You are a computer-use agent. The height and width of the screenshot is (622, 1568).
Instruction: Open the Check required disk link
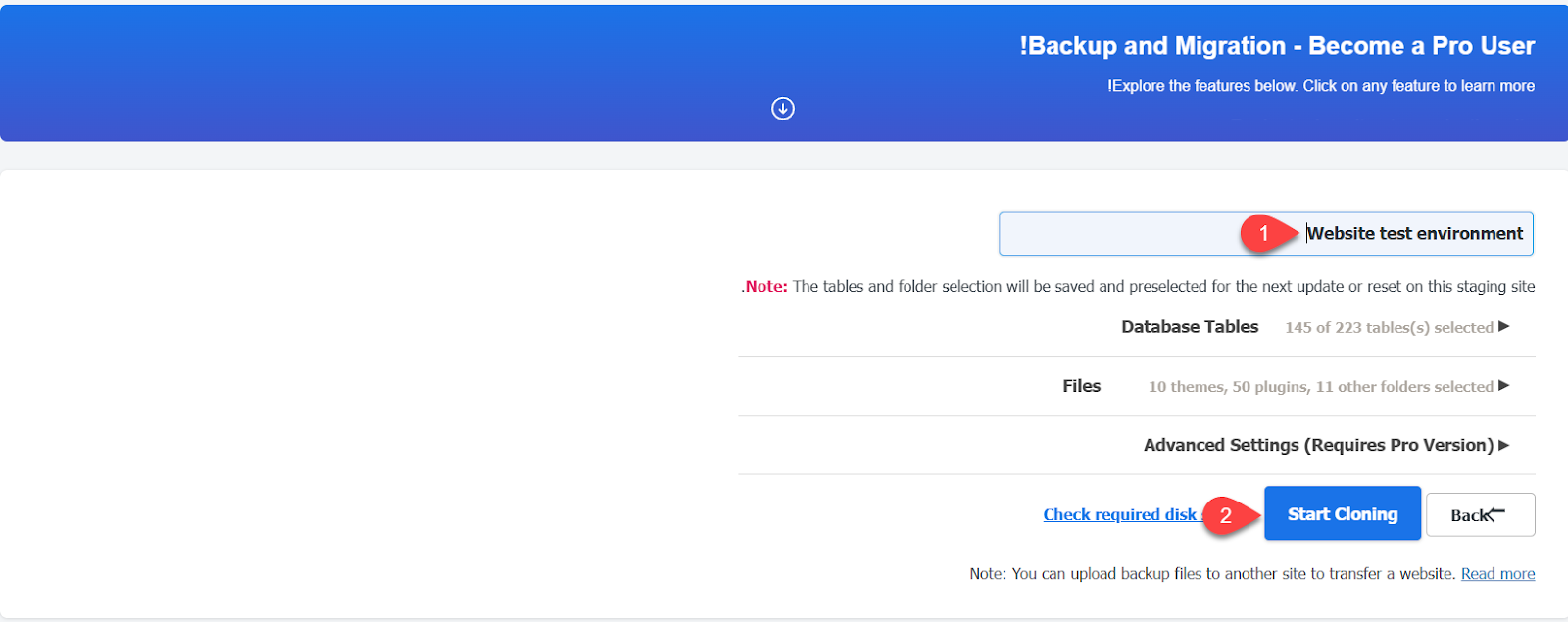pos(1120,514)
